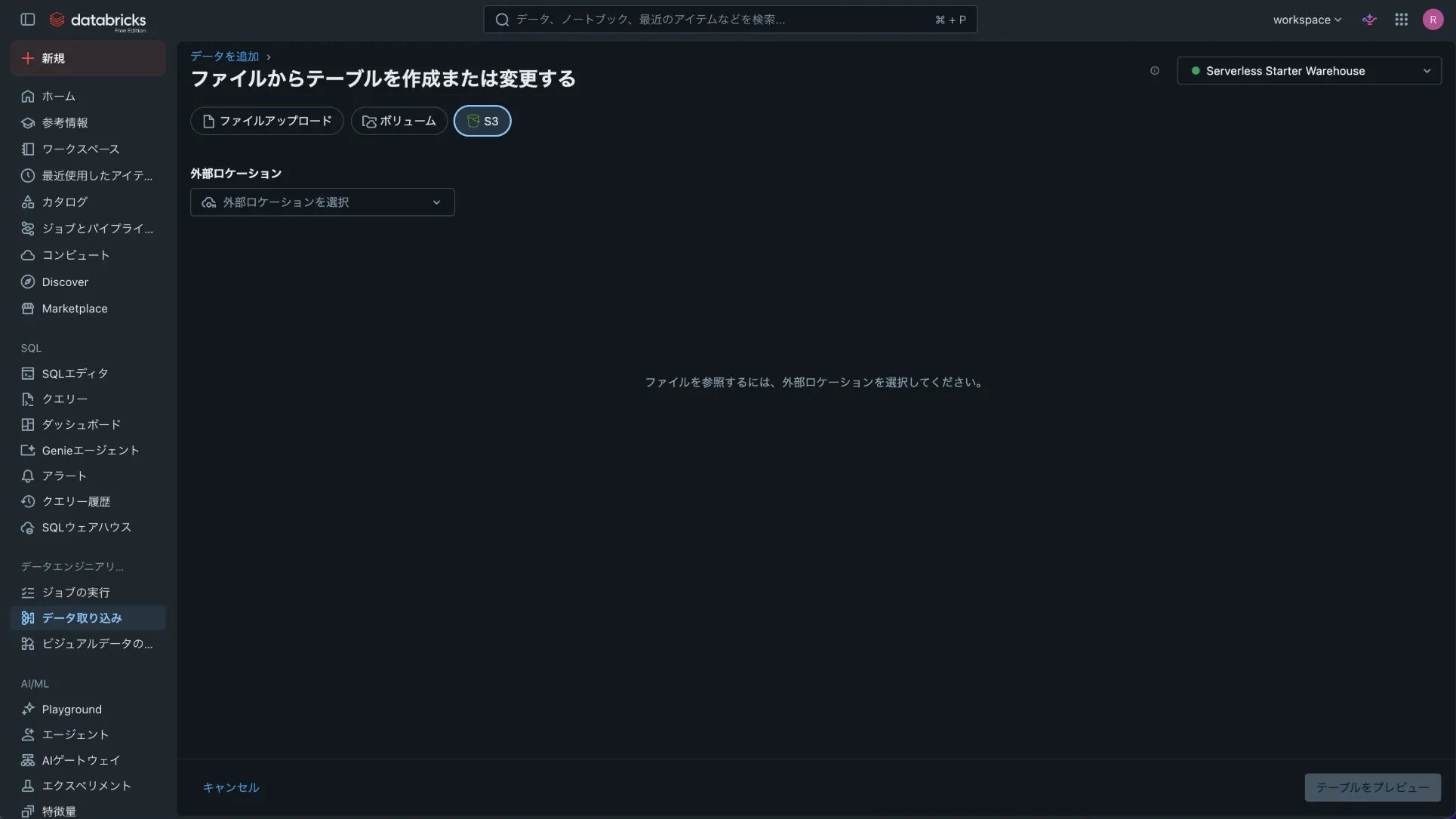1456x819 pixels.
Task: Select the S3 source tab
Action: tap(482, 121)
